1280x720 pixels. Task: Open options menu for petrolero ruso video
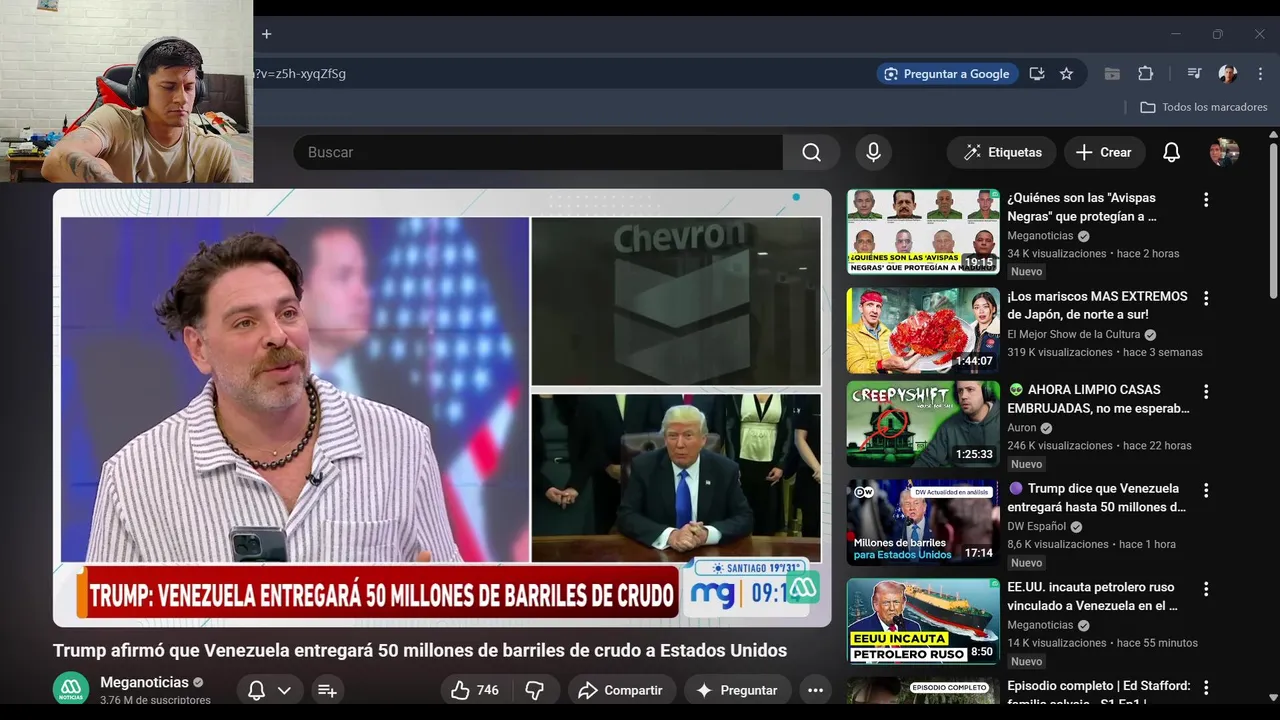[x=1205, y=589]
